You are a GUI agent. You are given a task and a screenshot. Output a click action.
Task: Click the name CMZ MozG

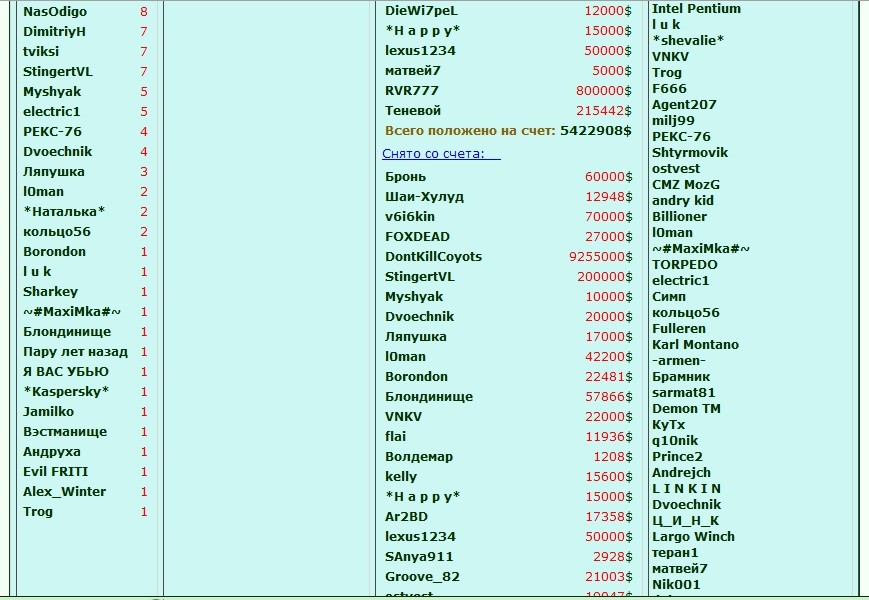686,184
